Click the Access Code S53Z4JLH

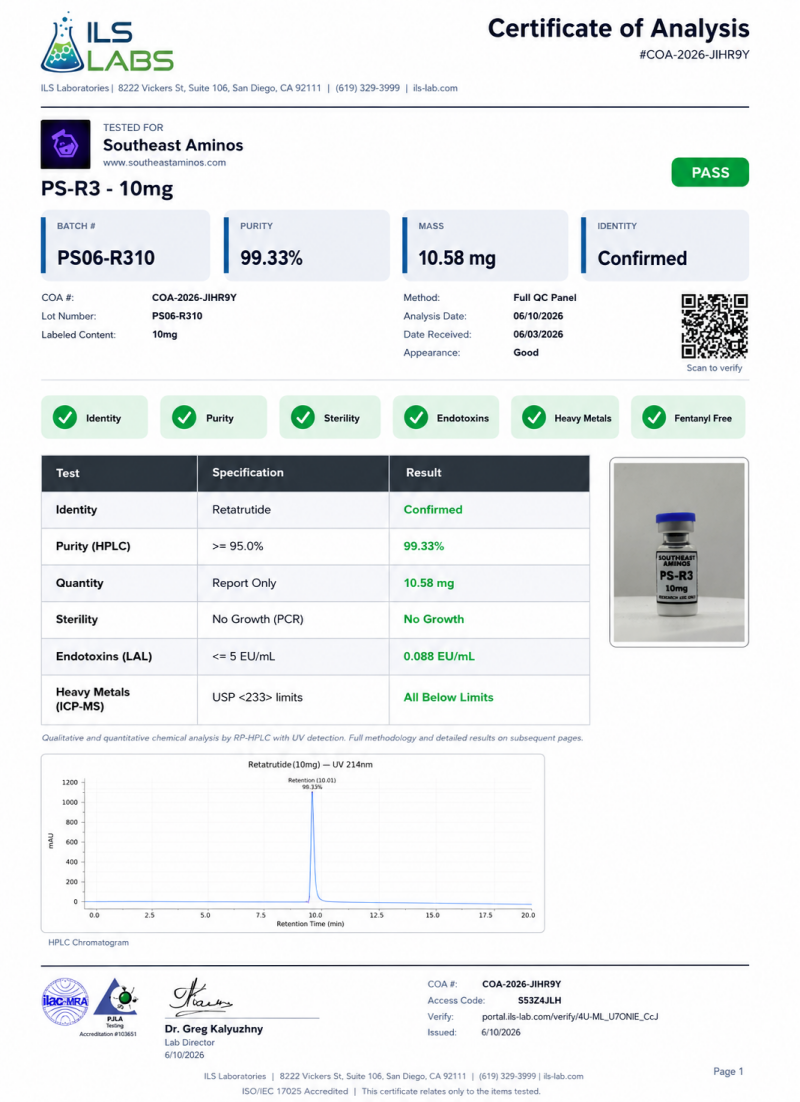coord(539,1000)
